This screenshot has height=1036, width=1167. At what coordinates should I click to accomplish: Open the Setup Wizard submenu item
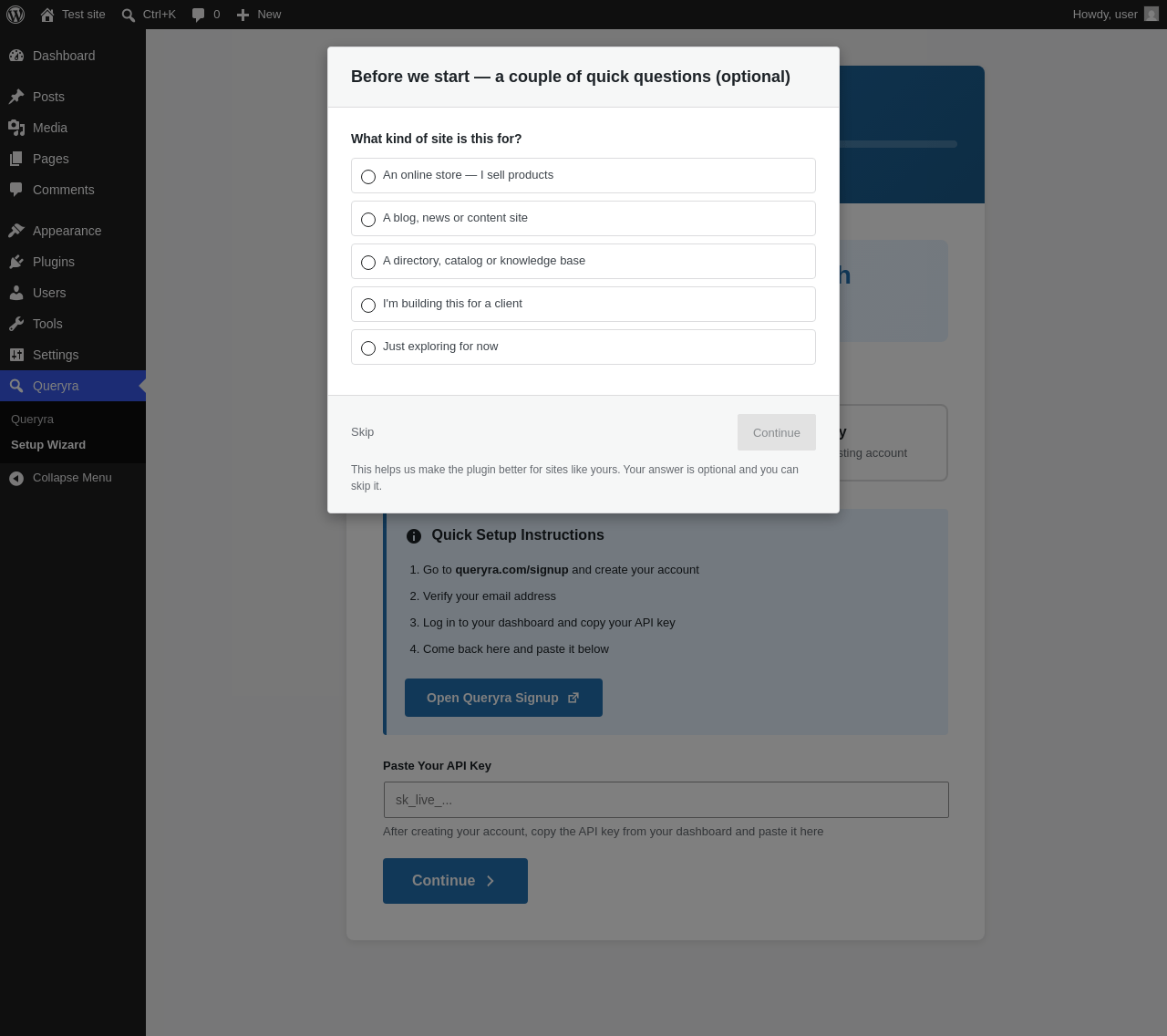(x=48, y=445)
